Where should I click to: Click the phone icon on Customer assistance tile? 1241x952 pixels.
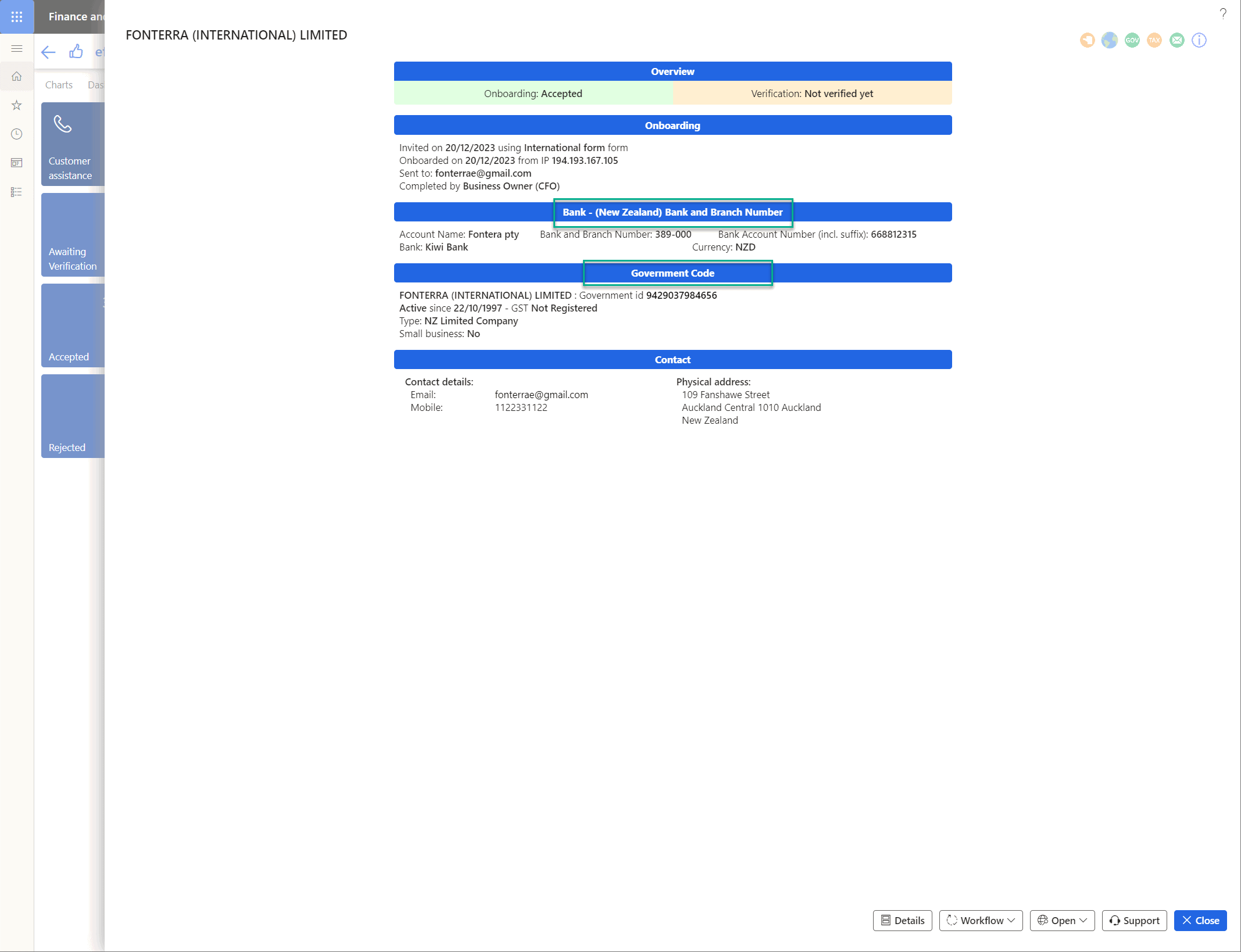(x=63, y=124)
